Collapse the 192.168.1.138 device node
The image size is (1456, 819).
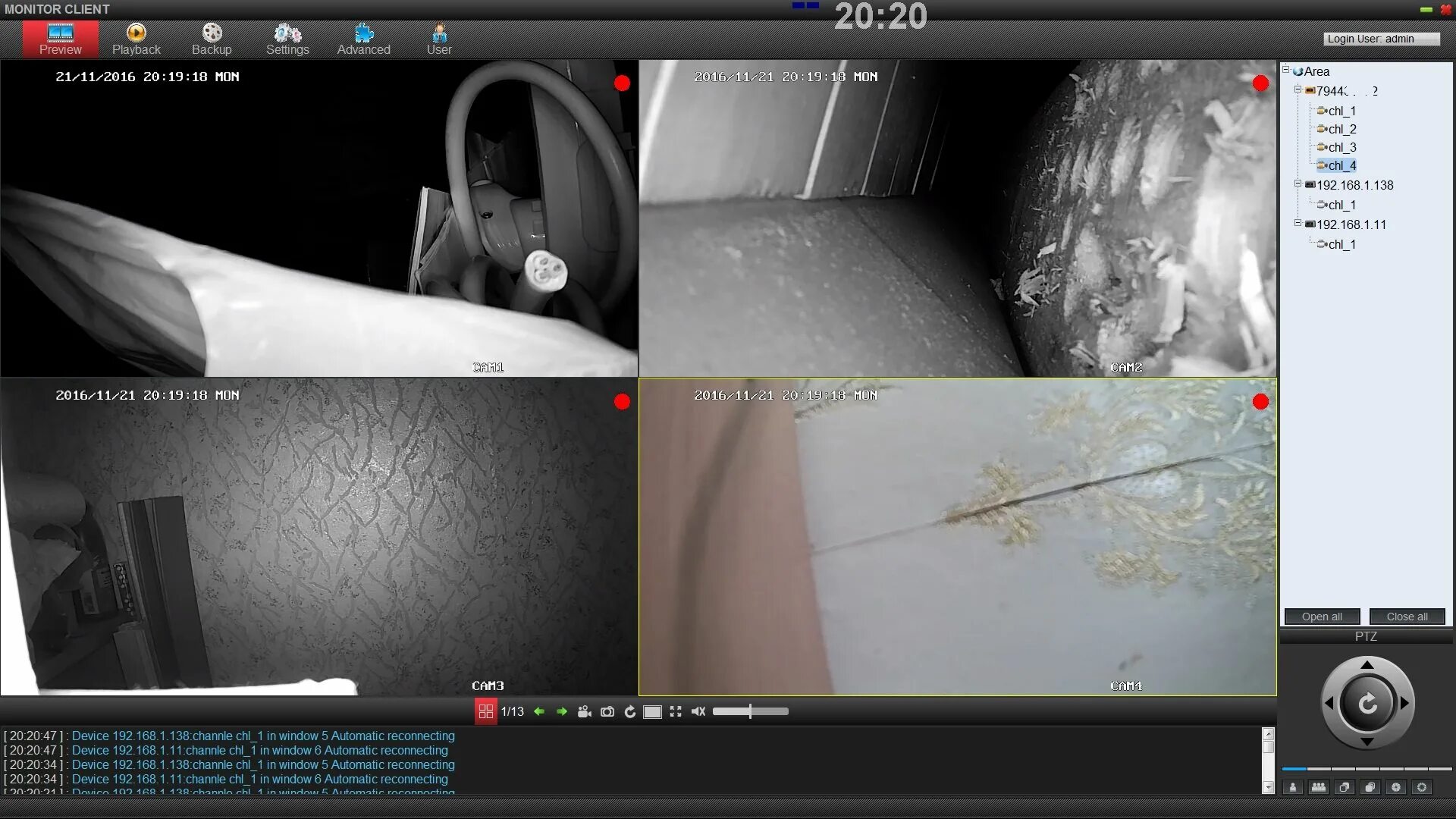tap(1298, 184)
